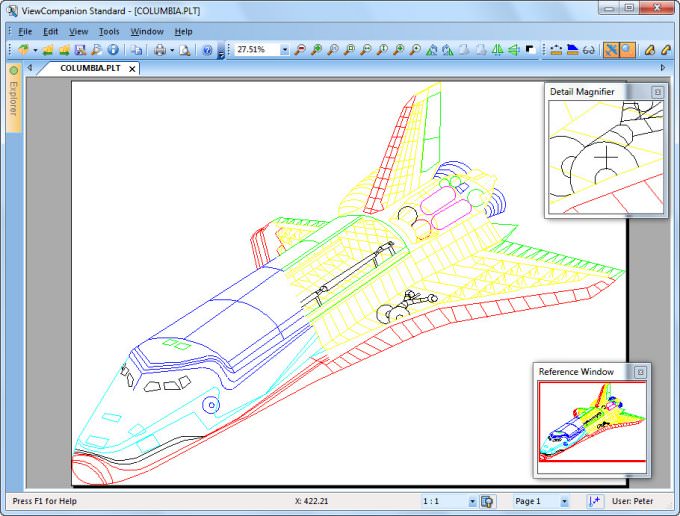Open the Window menu
680x516 pixels.
[x=147, y=31]
